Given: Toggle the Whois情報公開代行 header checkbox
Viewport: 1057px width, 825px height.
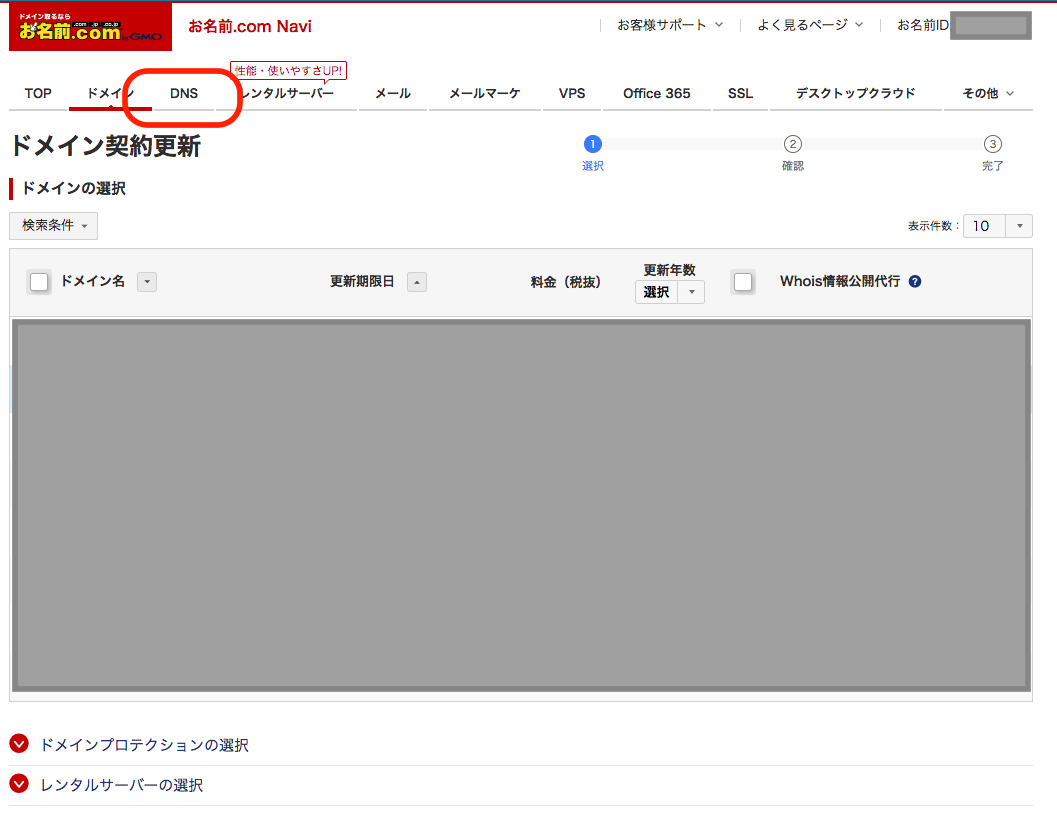Looking at the screenshot, I should click(743, 282).
